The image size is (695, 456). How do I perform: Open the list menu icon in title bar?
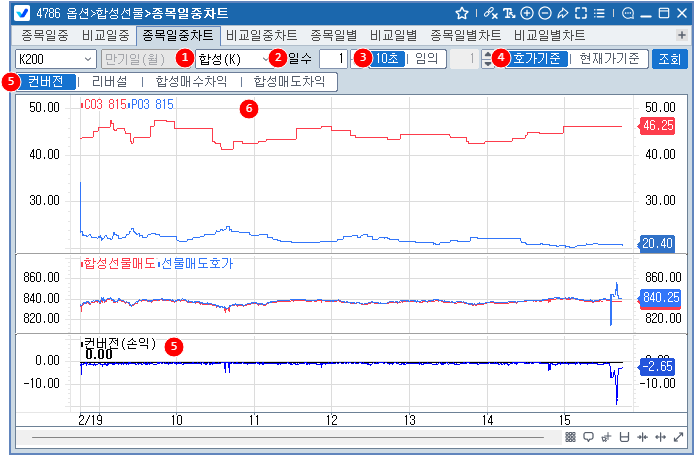(597, 14)
